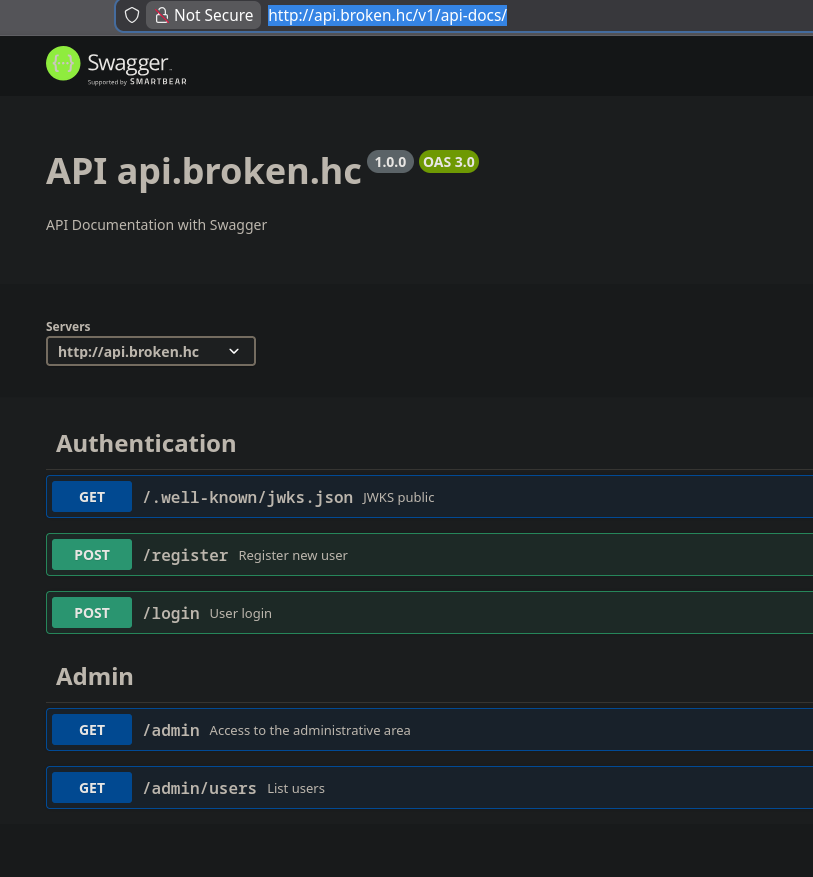813x877 pixels.
Task: Click the GET badge for /admin/users
Action: 92,788
